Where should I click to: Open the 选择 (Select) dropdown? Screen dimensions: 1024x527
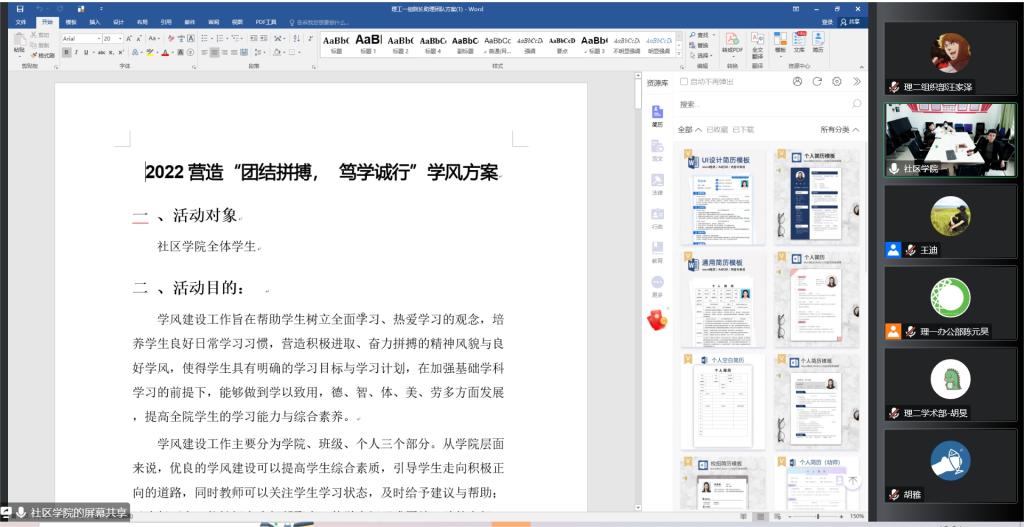[702, 56]
